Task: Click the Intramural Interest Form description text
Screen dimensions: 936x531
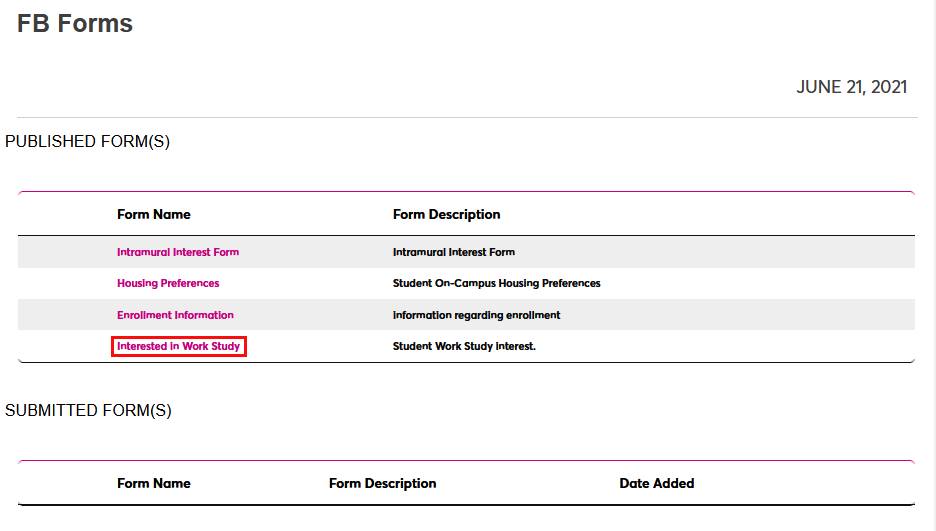Action: [454, 252]
